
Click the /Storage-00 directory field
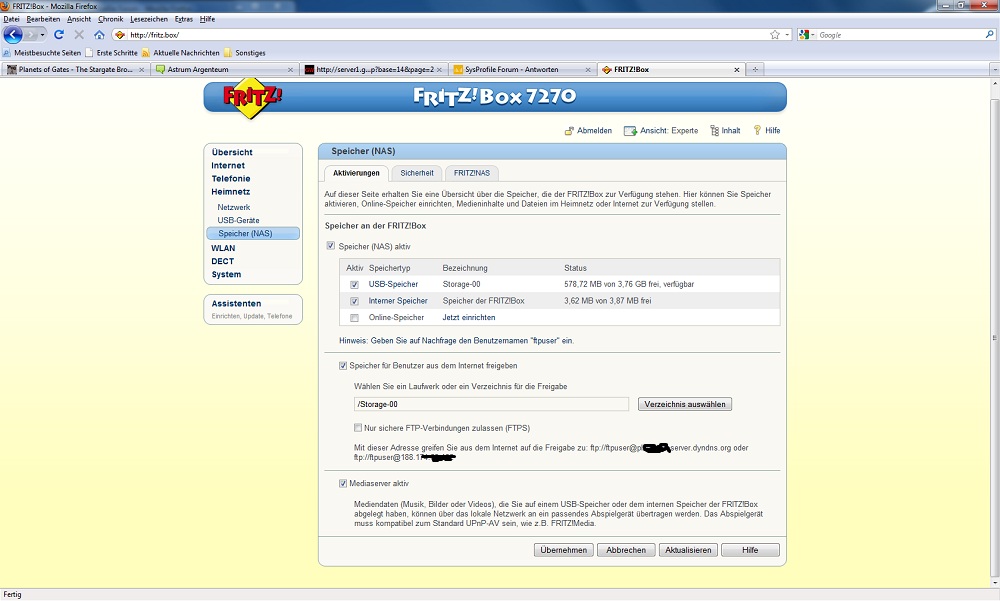pyautogui.click(x=491, y=404)
